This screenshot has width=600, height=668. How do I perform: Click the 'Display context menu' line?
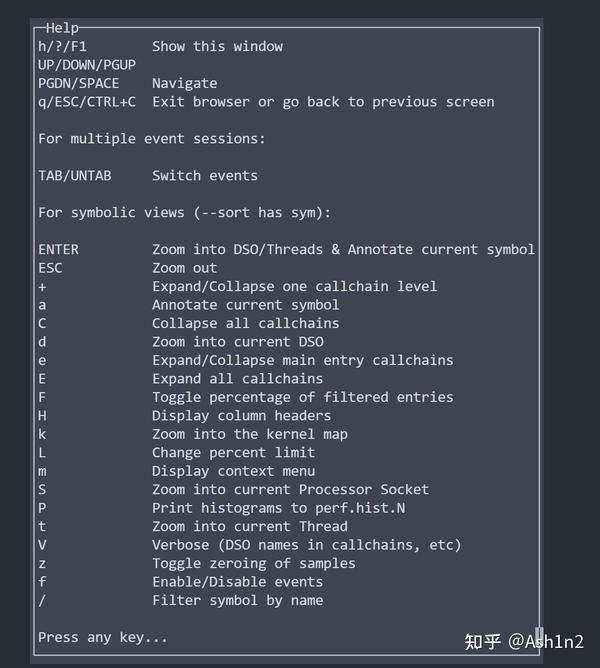click(233, 471)
